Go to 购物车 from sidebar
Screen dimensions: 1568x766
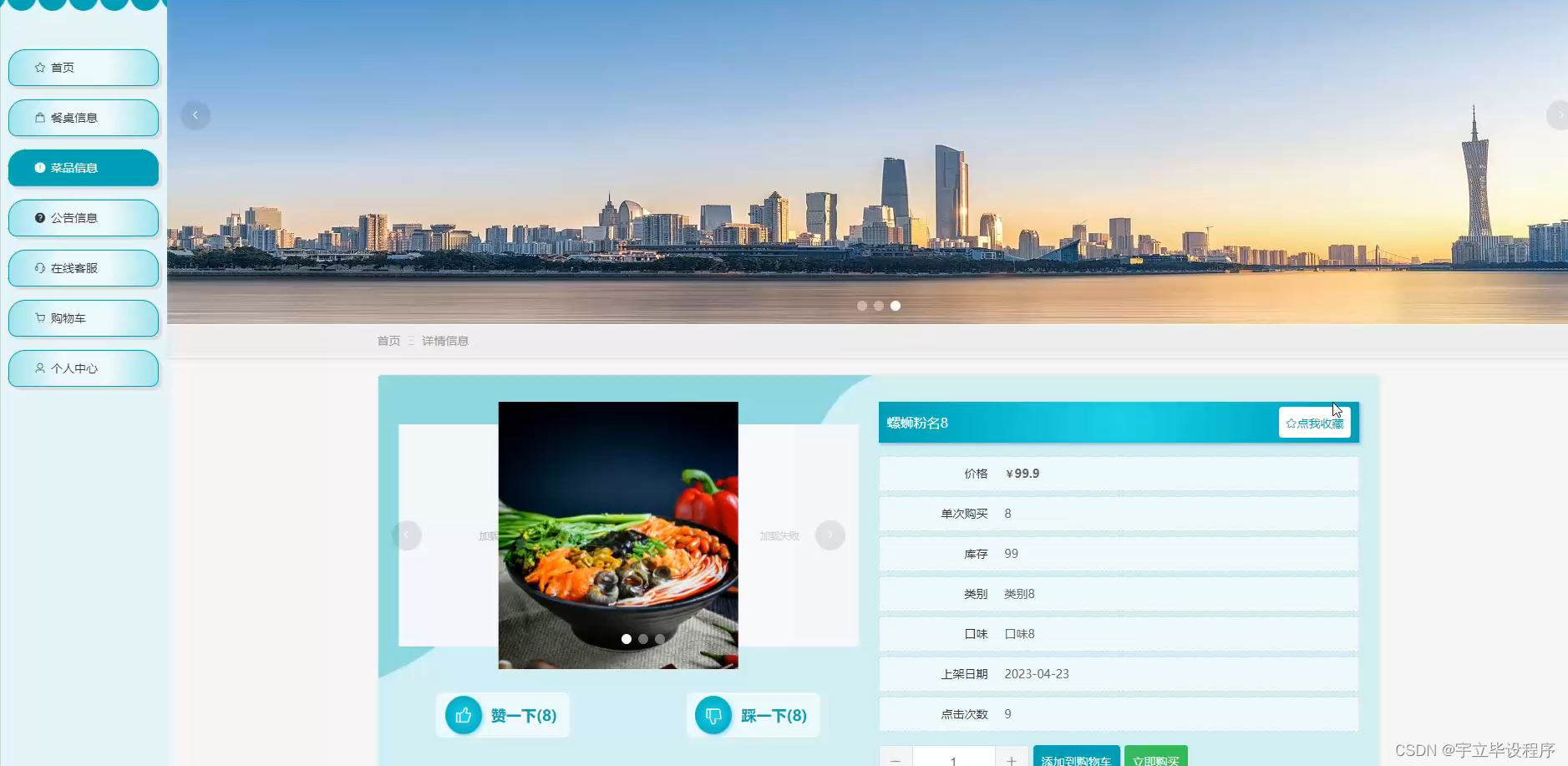click(84, 318)
